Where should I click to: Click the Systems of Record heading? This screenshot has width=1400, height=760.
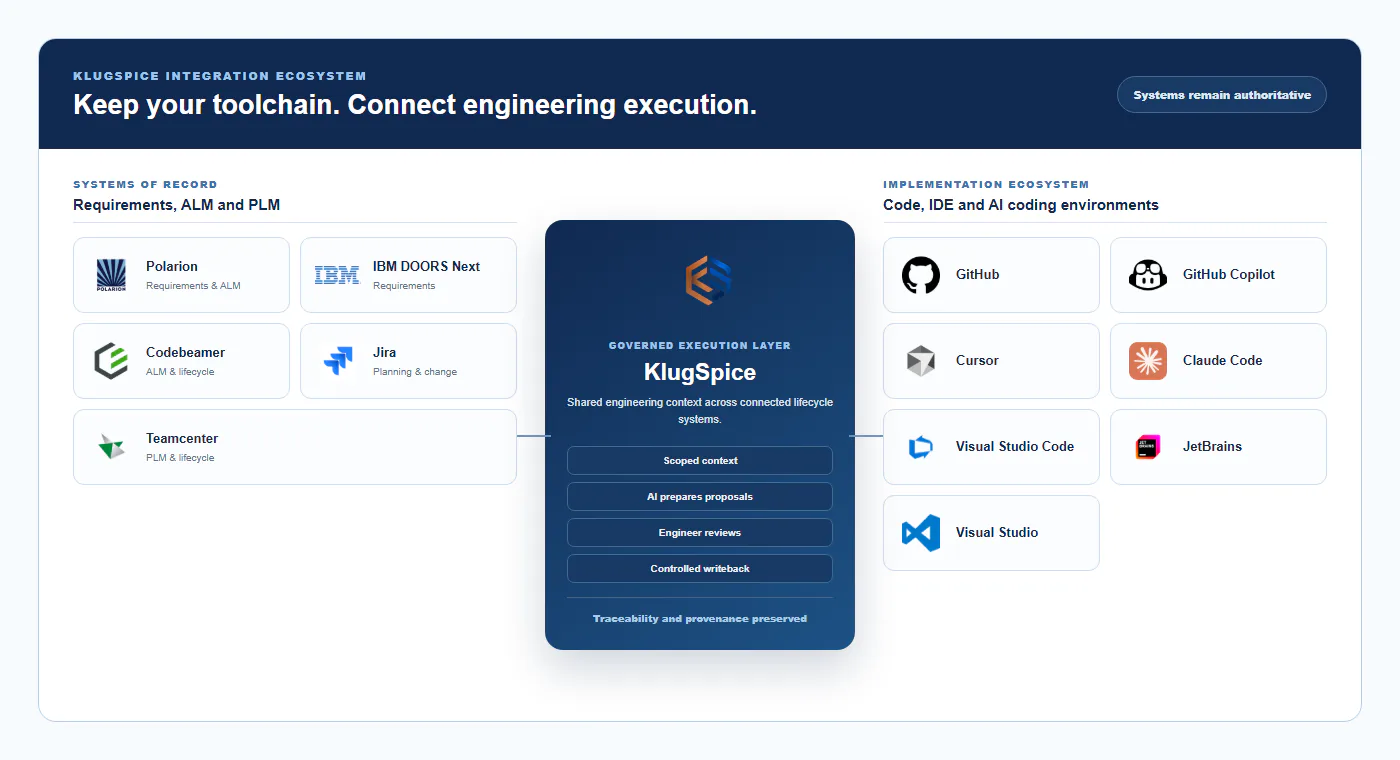tap(145, 185)
